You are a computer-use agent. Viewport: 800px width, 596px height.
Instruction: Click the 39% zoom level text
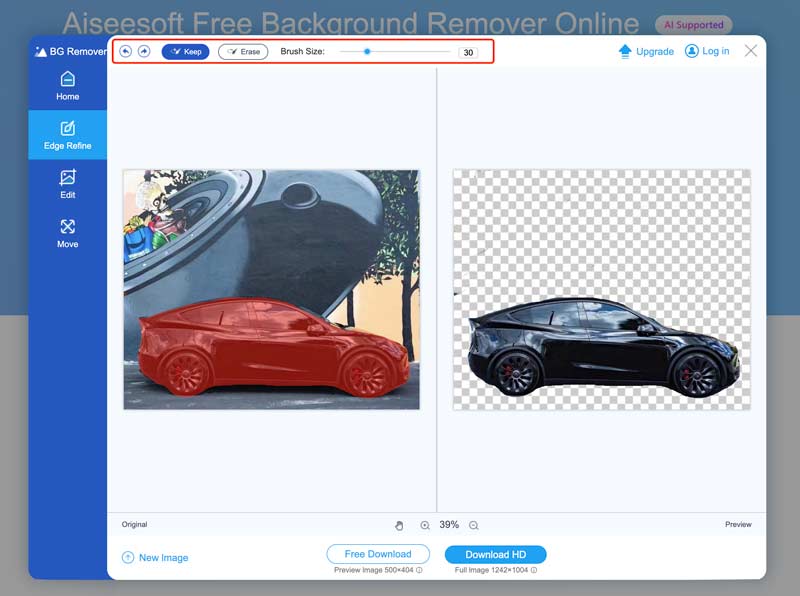click(449, 525)
